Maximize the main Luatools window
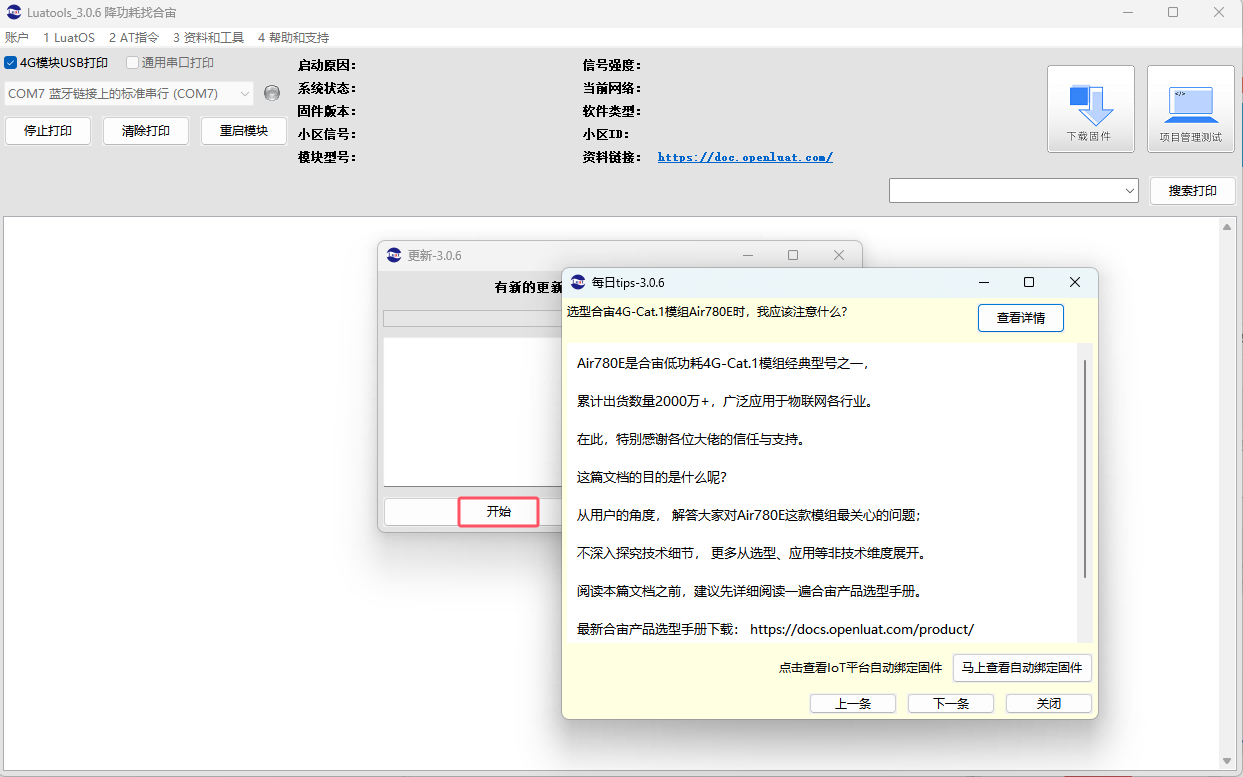 tap(1173, 12)
